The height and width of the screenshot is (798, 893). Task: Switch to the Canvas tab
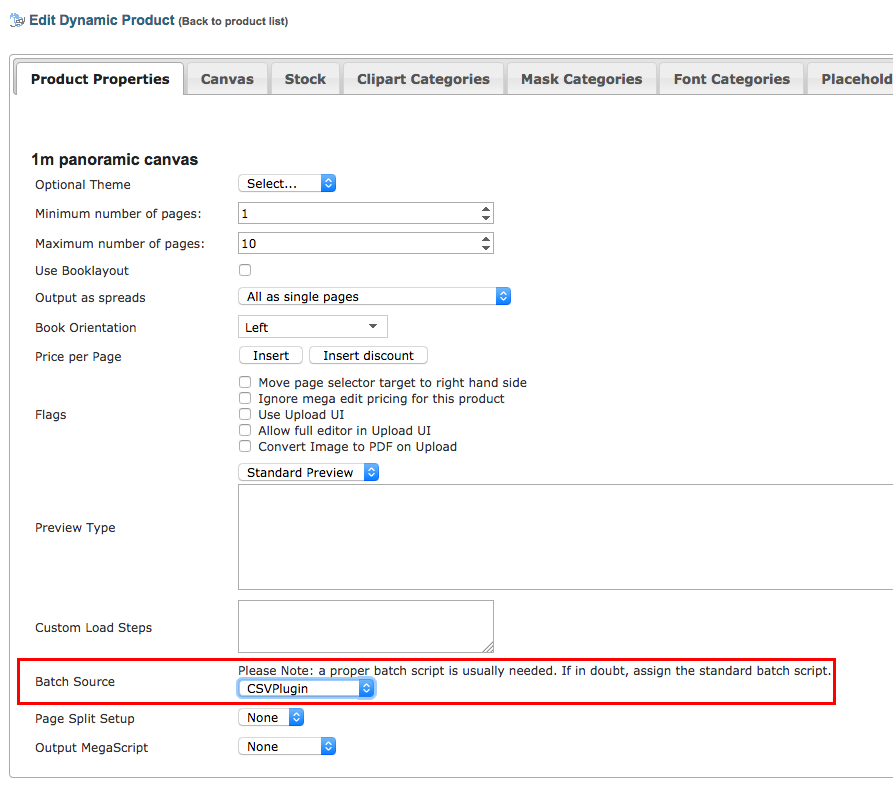pyautogui.click(x=227, y=79)
